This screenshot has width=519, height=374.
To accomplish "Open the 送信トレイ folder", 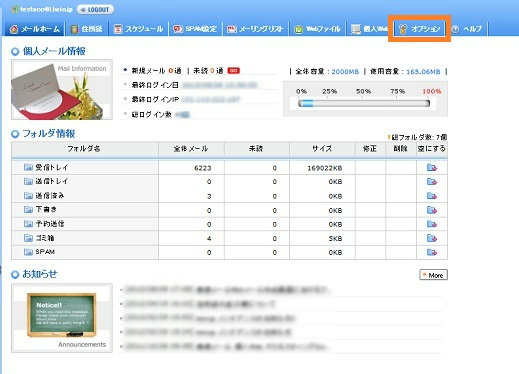I will coord(51,181).
